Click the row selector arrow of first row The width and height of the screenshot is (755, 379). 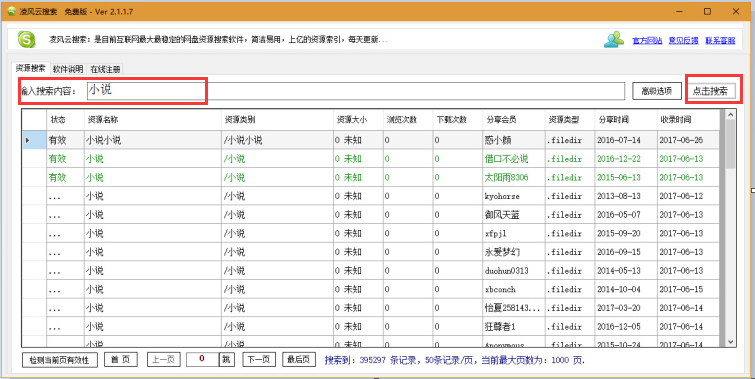[28, 141]
